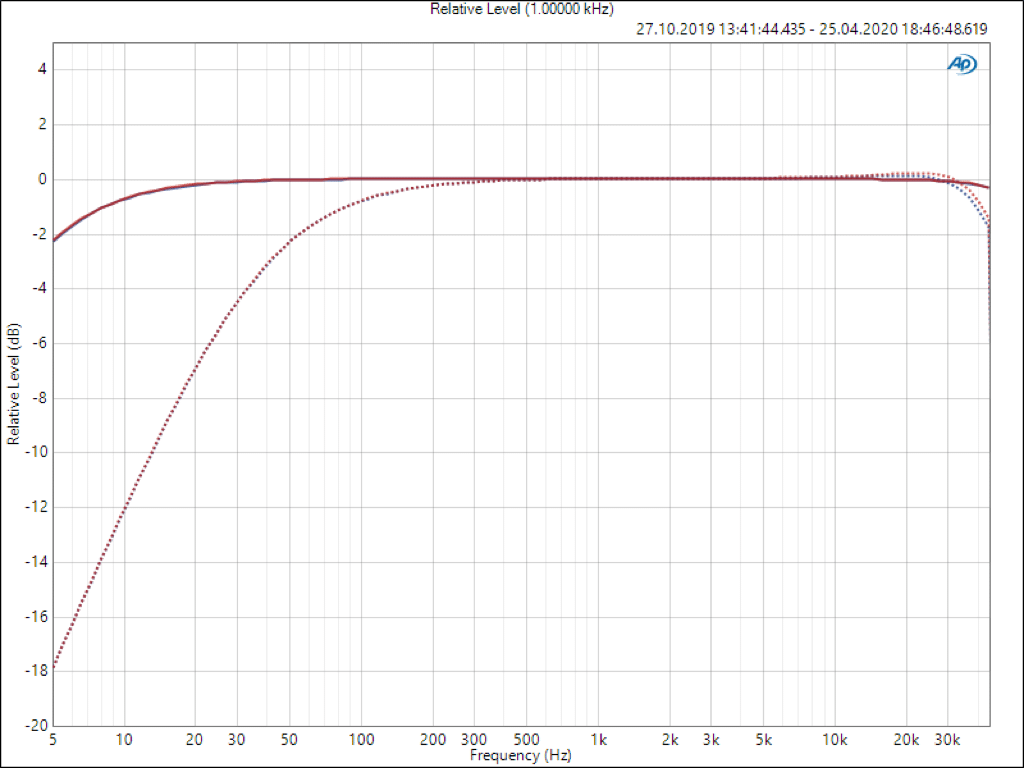Viewport: 1024px width, 768px height.
Task: Click the 100 Hz tick label
Action: coord(361,740)
